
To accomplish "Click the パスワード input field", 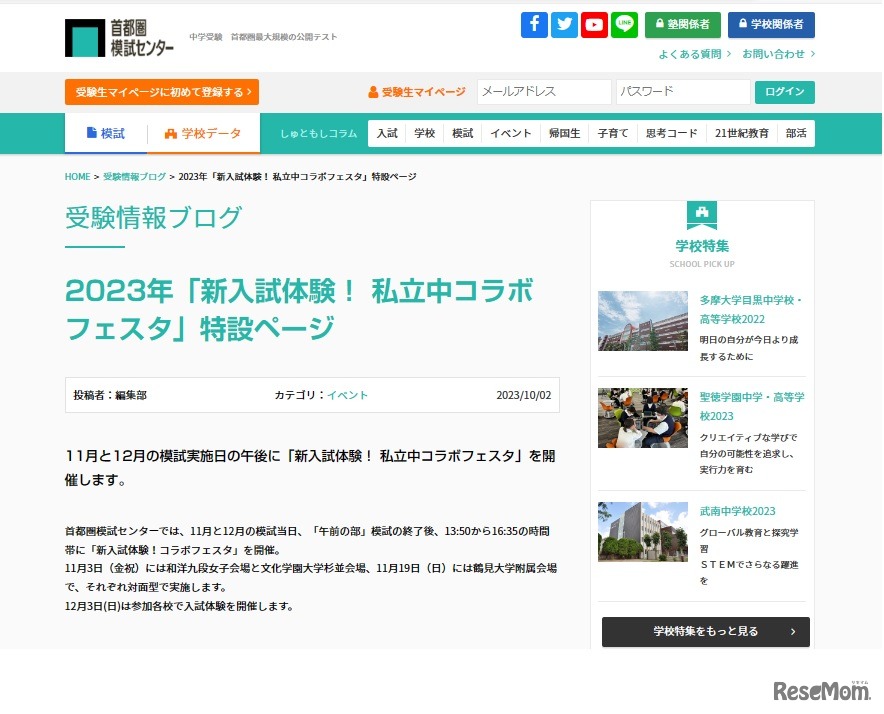I will [682, 91].
